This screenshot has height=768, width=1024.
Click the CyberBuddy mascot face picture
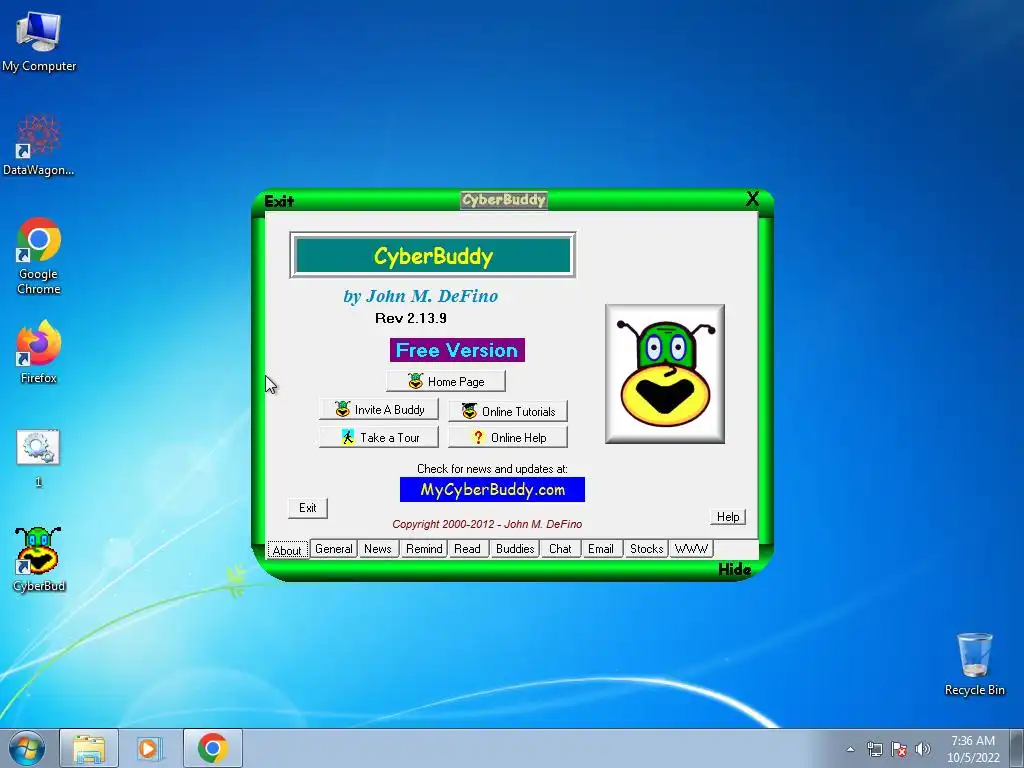coord(665,374)
